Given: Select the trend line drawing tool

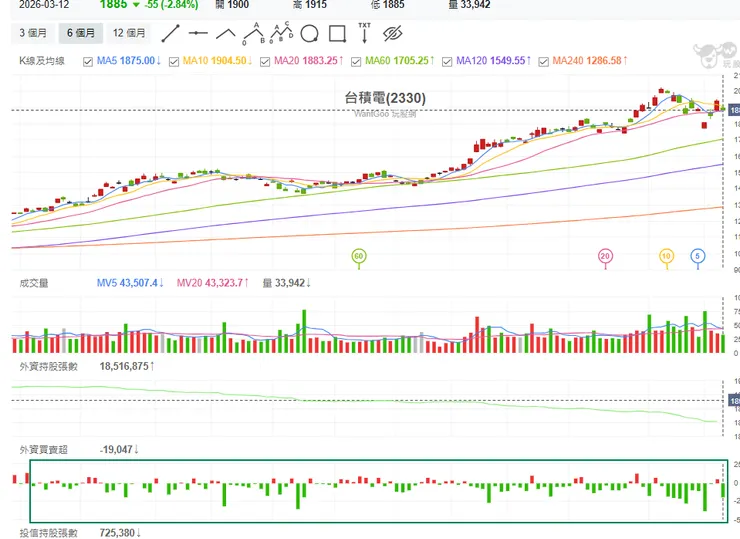Looking at the screenshot, I should tap(170, 34).
